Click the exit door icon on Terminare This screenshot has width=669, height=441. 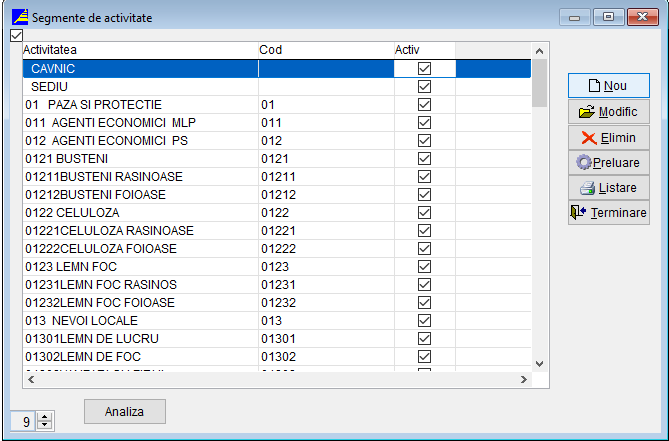[577, 213]
